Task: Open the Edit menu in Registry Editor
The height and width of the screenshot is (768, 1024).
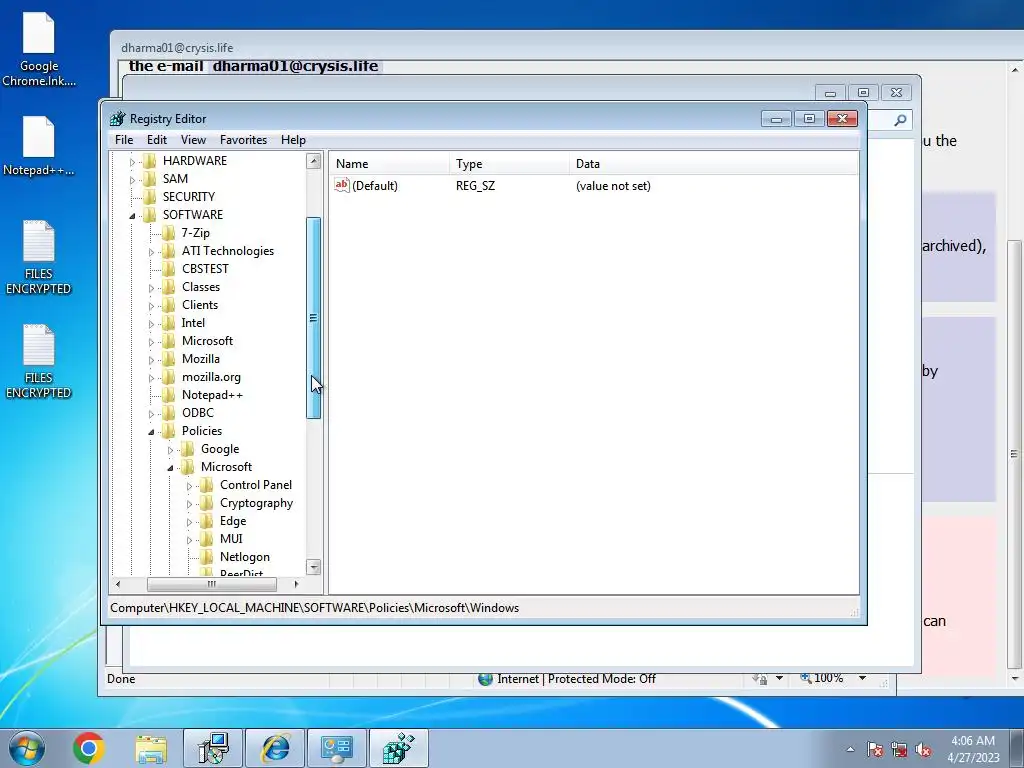Action: [x=156, y=140]
